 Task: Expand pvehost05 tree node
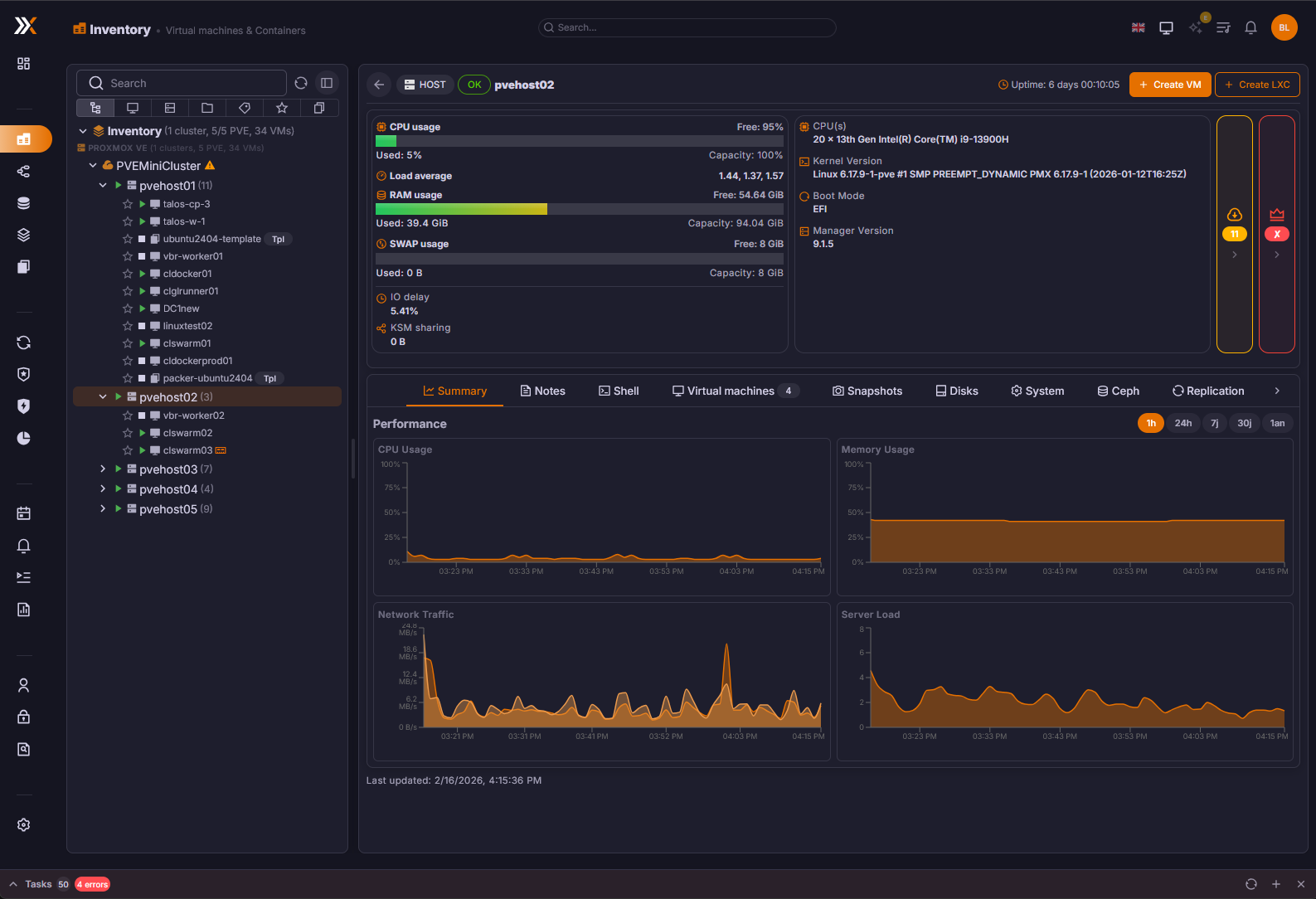point(103,509)
